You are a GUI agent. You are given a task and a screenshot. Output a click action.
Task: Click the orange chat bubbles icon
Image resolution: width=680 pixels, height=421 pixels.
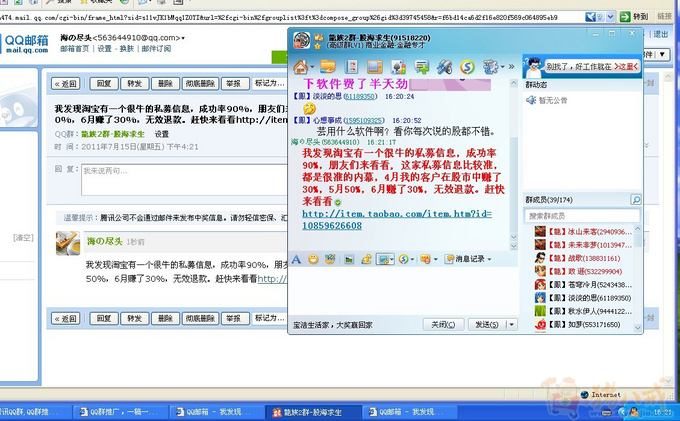[425, 259]
